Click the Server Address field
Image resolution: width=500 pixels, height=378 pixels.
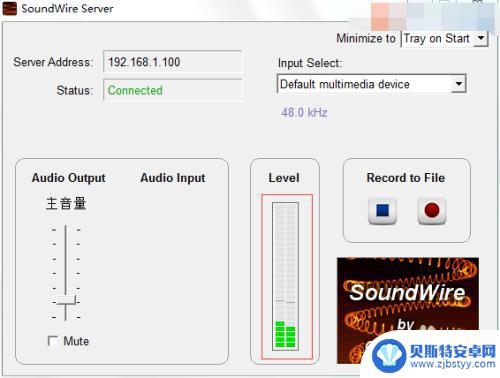click(x=172, y=62)
